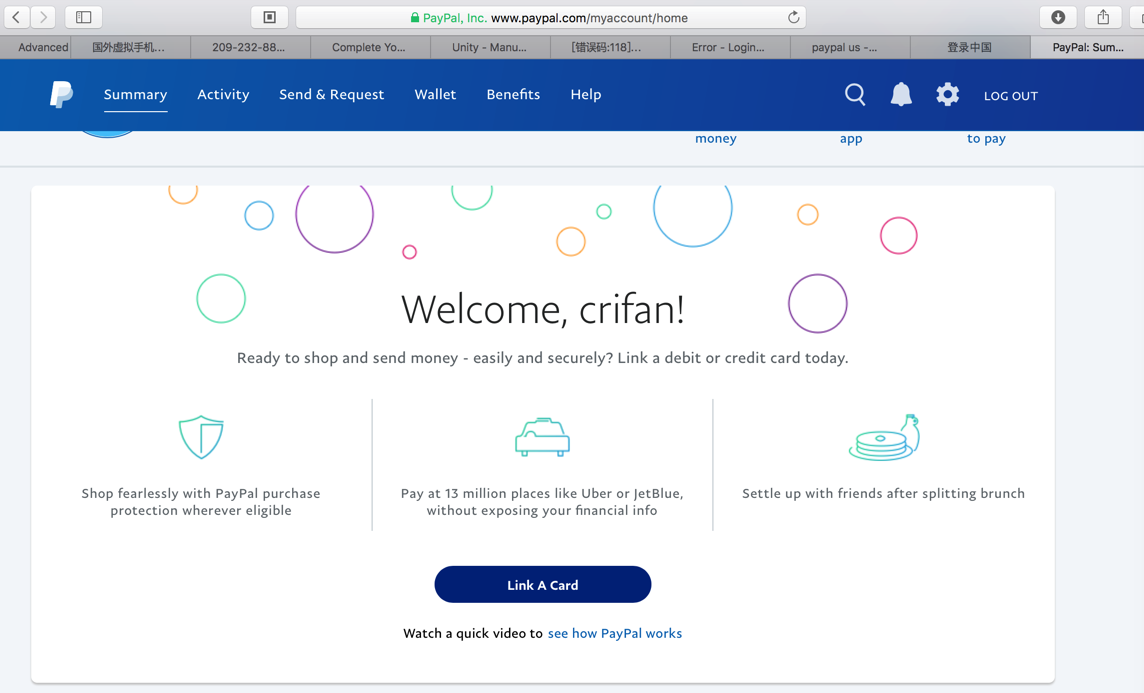Click the 'app' link below header

point(851,139)
